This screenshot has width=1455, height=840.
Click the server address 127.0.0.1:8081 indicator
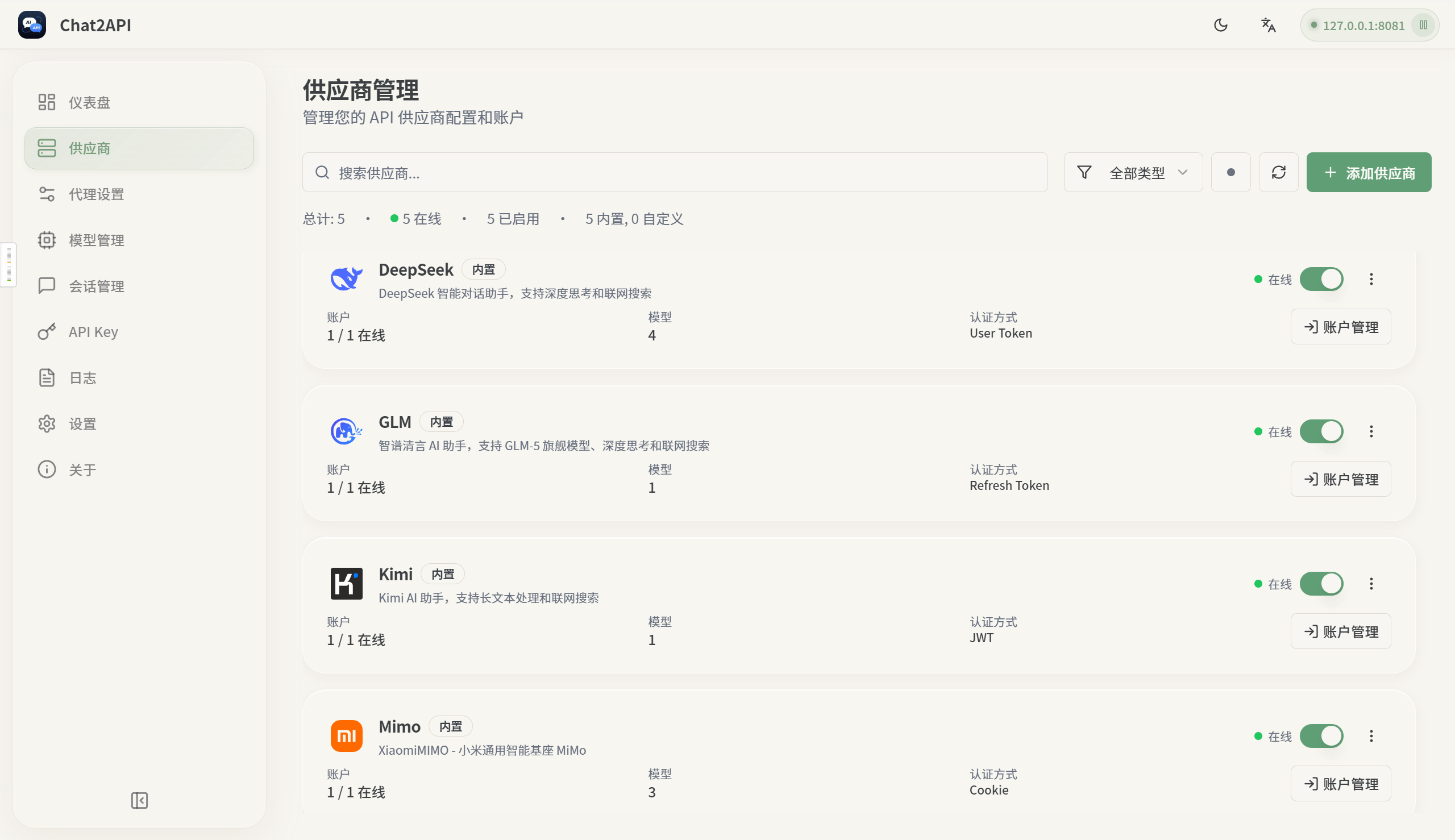[1363, 26]
